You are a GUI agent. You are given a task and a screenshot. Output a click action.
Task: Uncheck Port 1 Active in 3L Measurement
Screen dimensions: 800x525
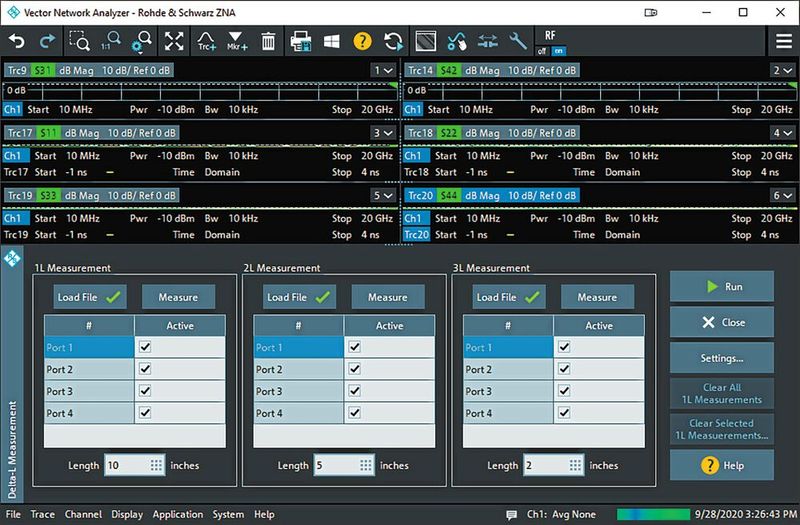click(x=564, y=347)
